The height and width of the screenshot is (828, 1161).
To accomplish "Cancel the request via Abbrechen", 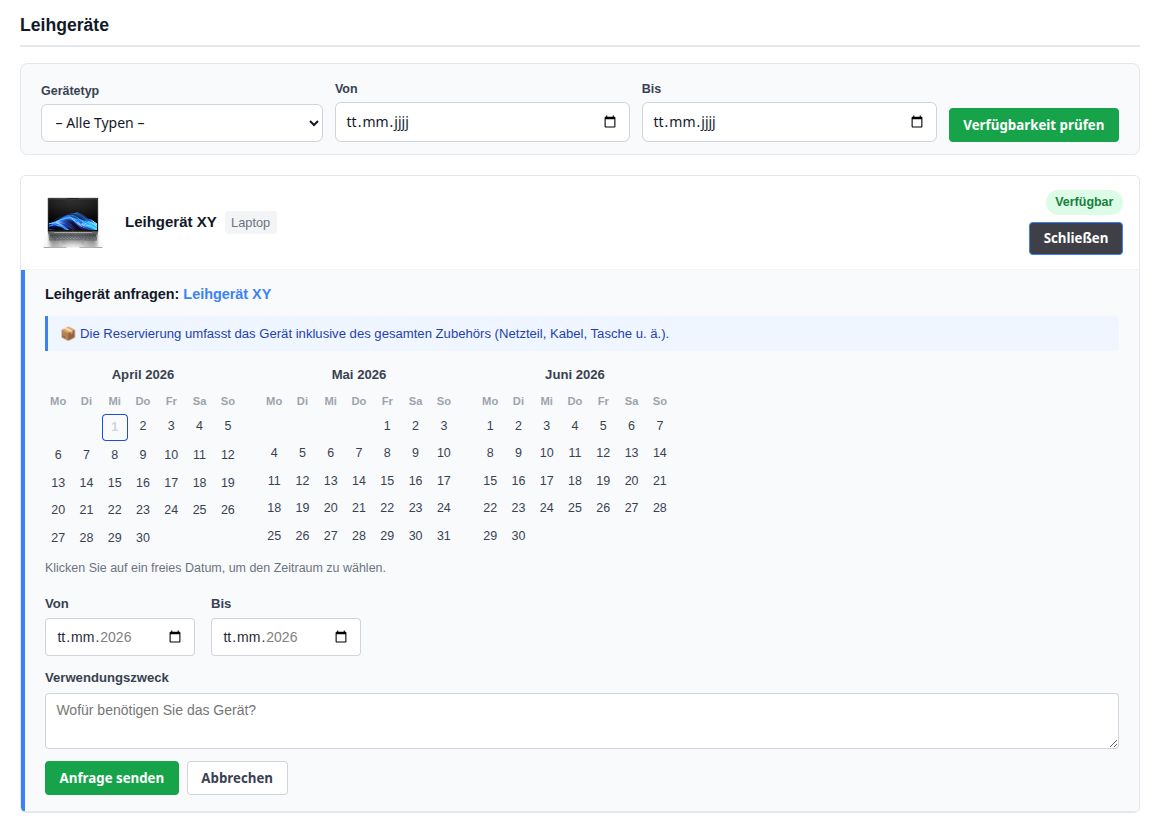I will pos(237,778).
